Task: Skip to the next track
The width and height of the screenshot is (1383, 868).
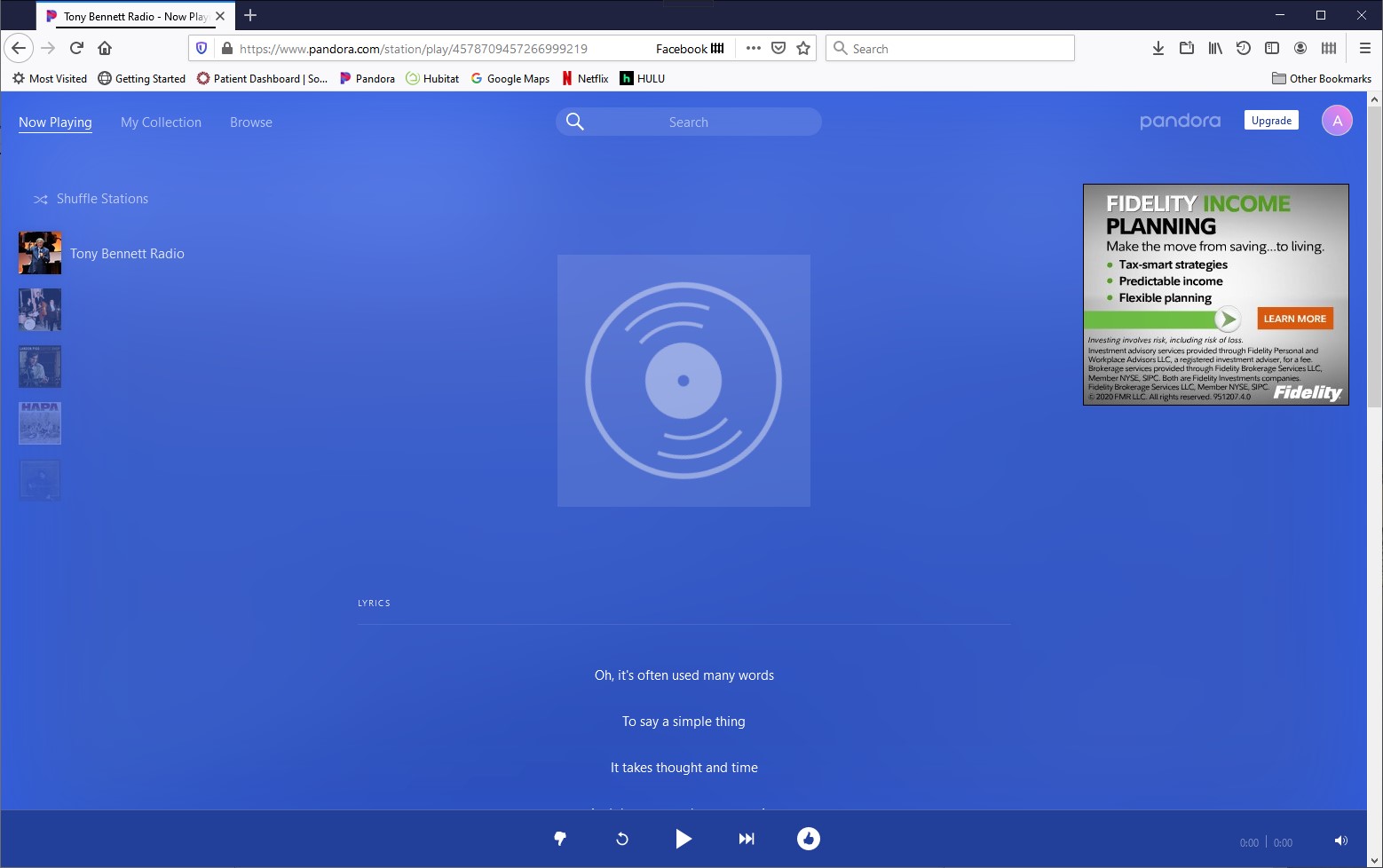Action: coord(746,839)
